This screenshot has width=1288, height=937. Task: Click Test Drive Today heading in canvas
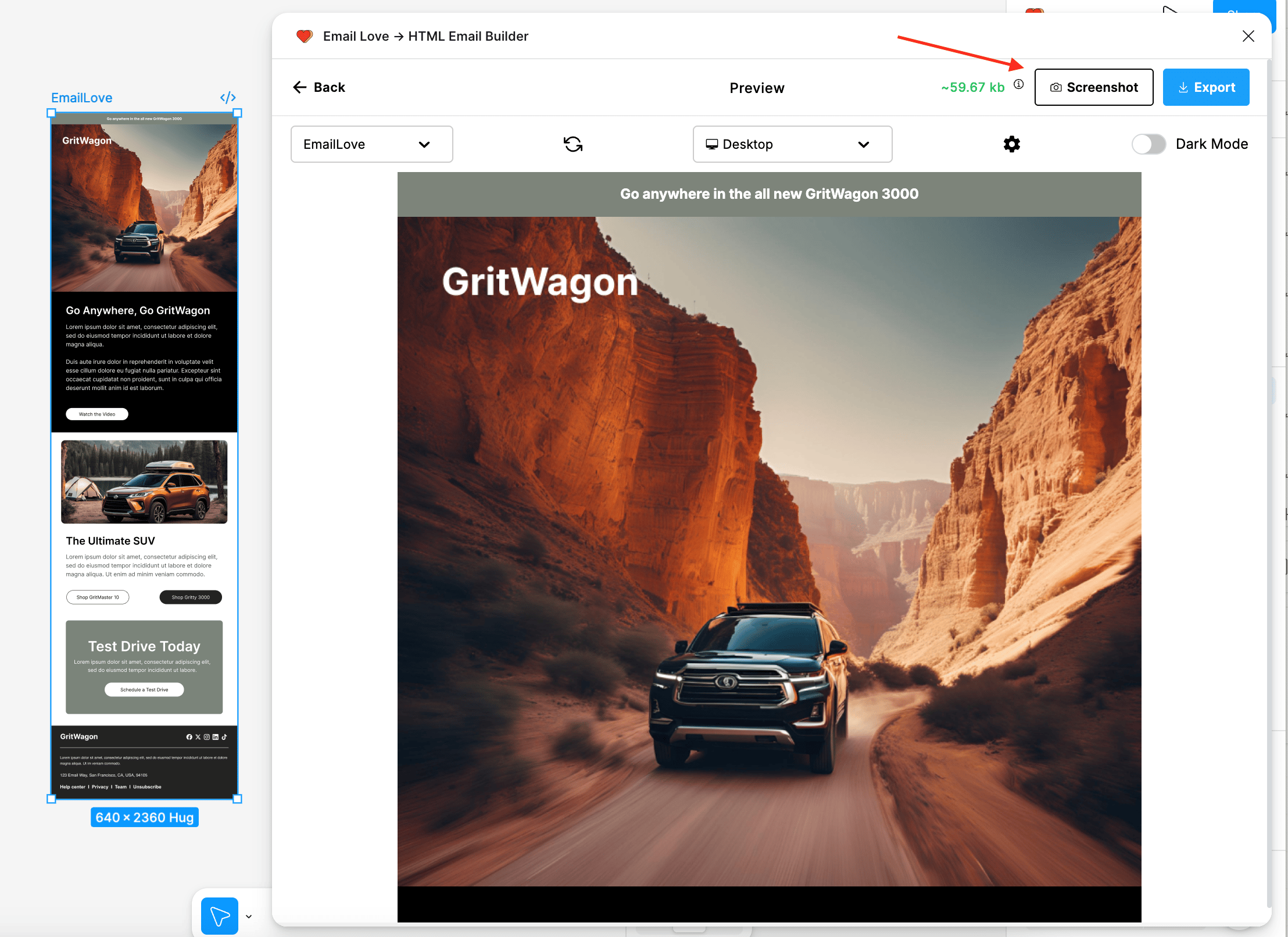click(x=144, y=646)
